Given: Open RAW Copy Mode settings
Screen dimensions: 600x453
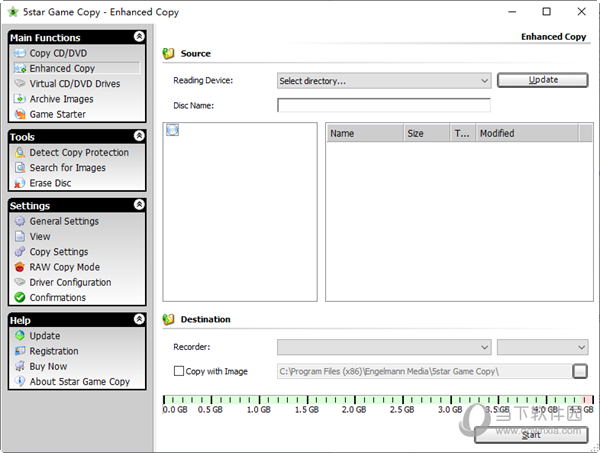Looking at the screenshot, I should [65, 267].
